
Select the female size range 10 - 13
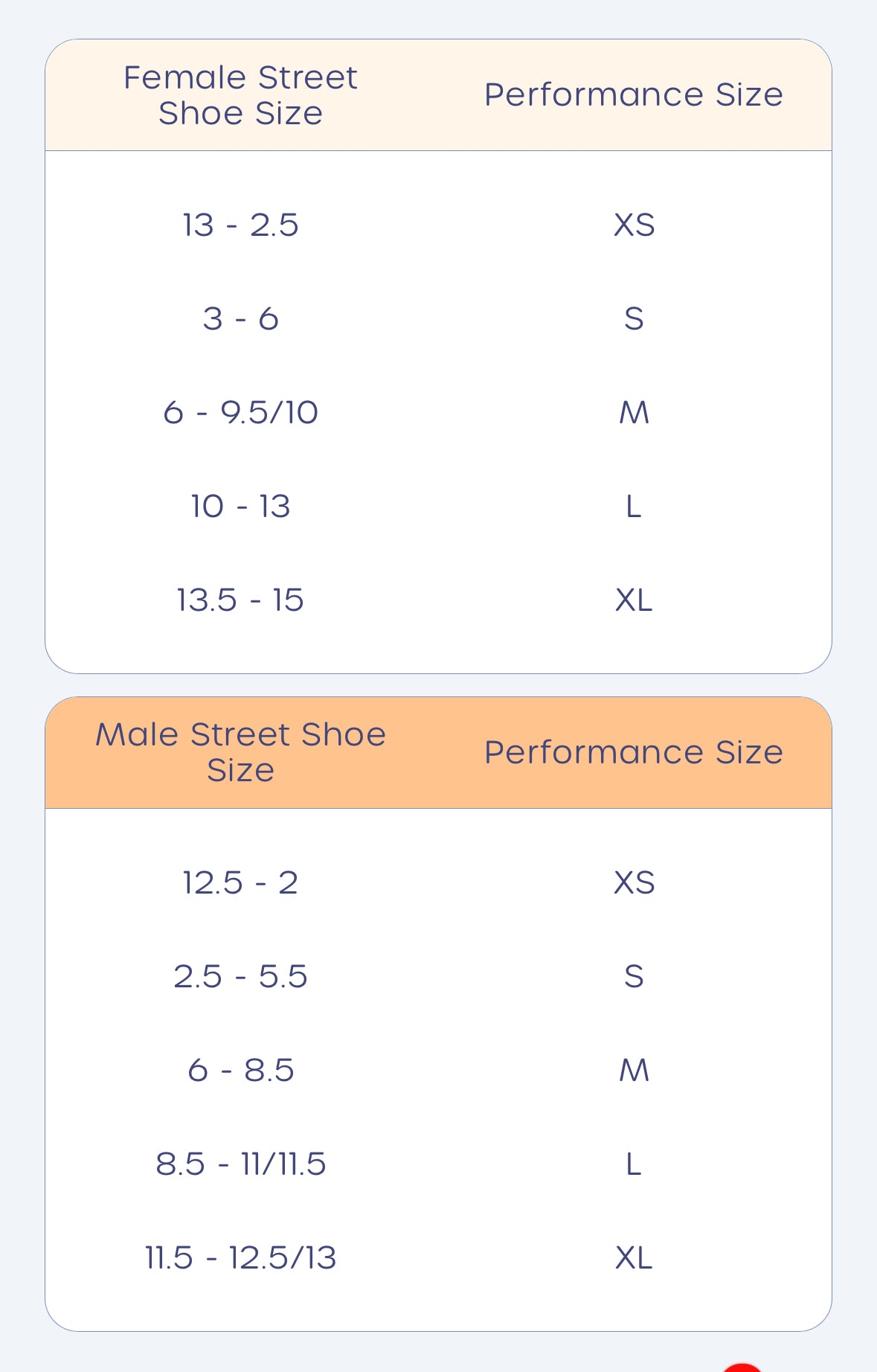(240, 506)
